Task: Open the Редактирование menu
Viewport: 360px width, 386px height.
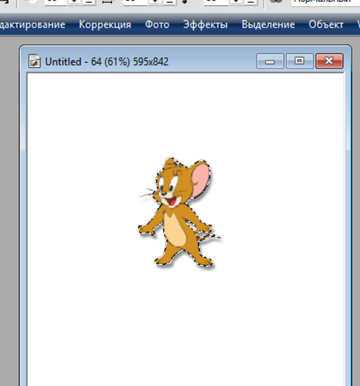Action: tap(32, 25)
